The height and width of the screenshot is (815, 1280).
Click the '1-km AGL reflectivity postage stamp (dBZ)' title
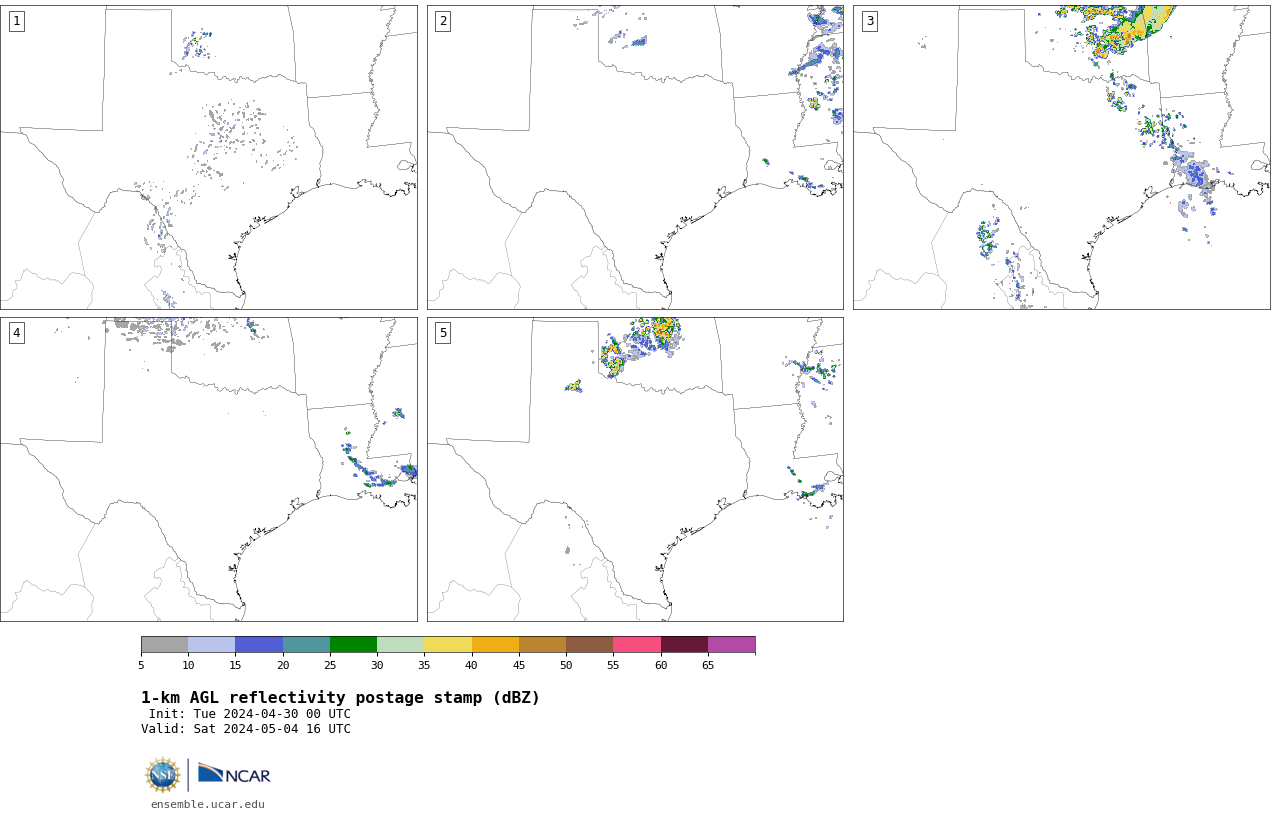click(340, 698)
